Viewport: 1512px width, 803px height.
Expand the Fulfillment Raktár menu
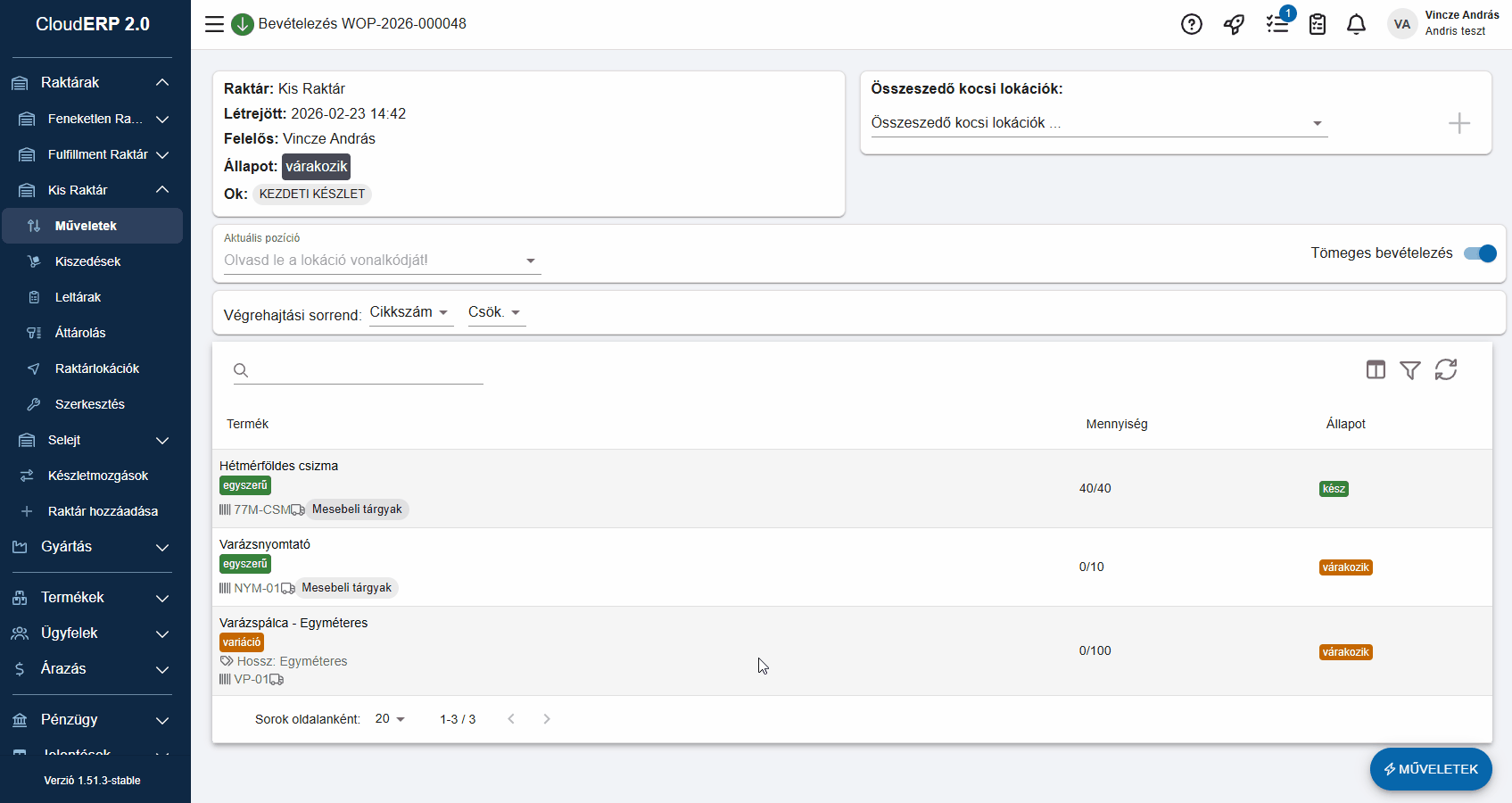point(98,154)
